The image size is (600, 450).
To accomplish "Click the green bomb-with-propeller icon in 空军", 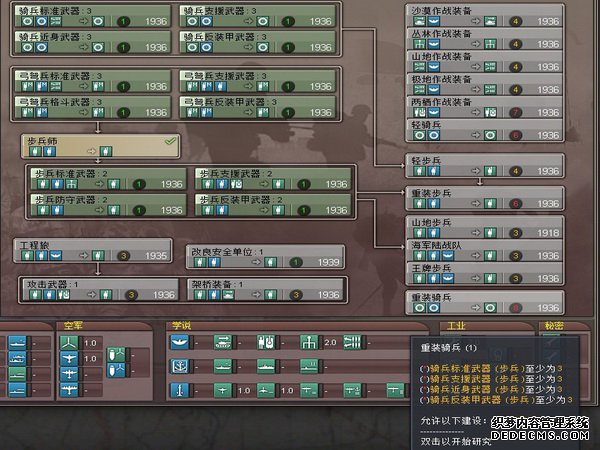I will pos(116,355).
